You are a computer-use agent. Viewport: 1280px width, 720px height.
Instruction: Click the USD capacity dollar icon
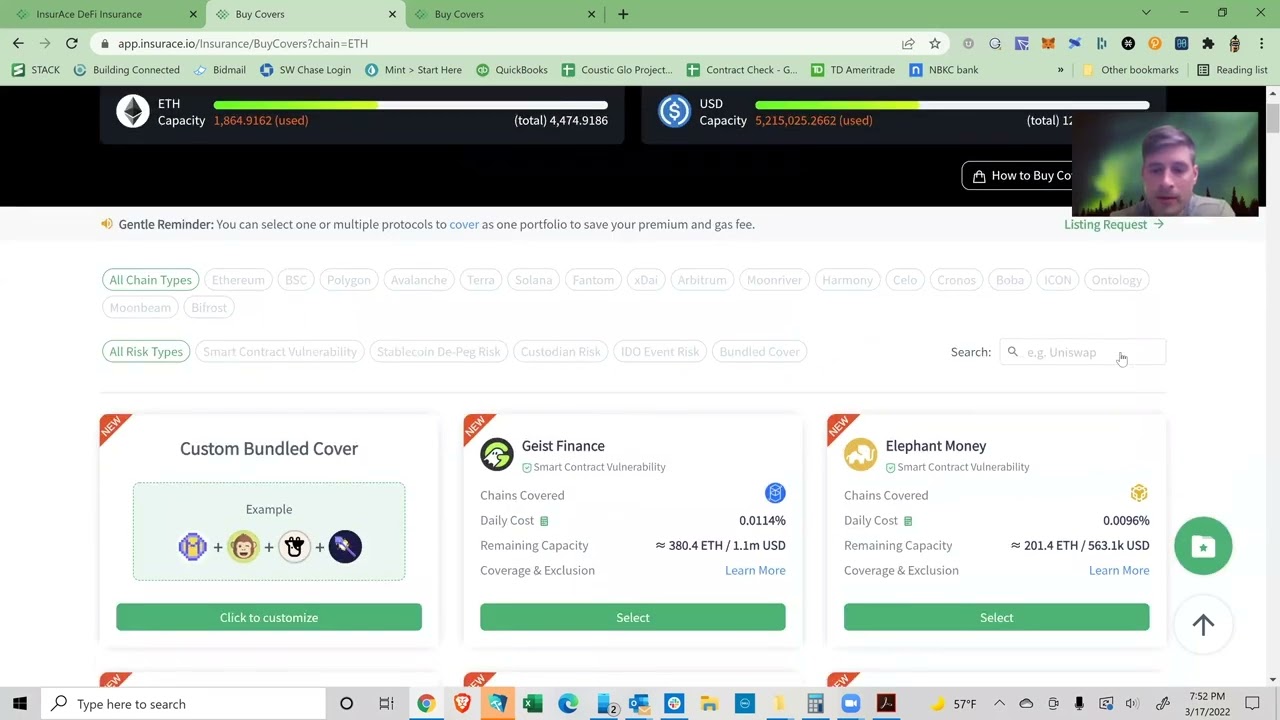674,111
